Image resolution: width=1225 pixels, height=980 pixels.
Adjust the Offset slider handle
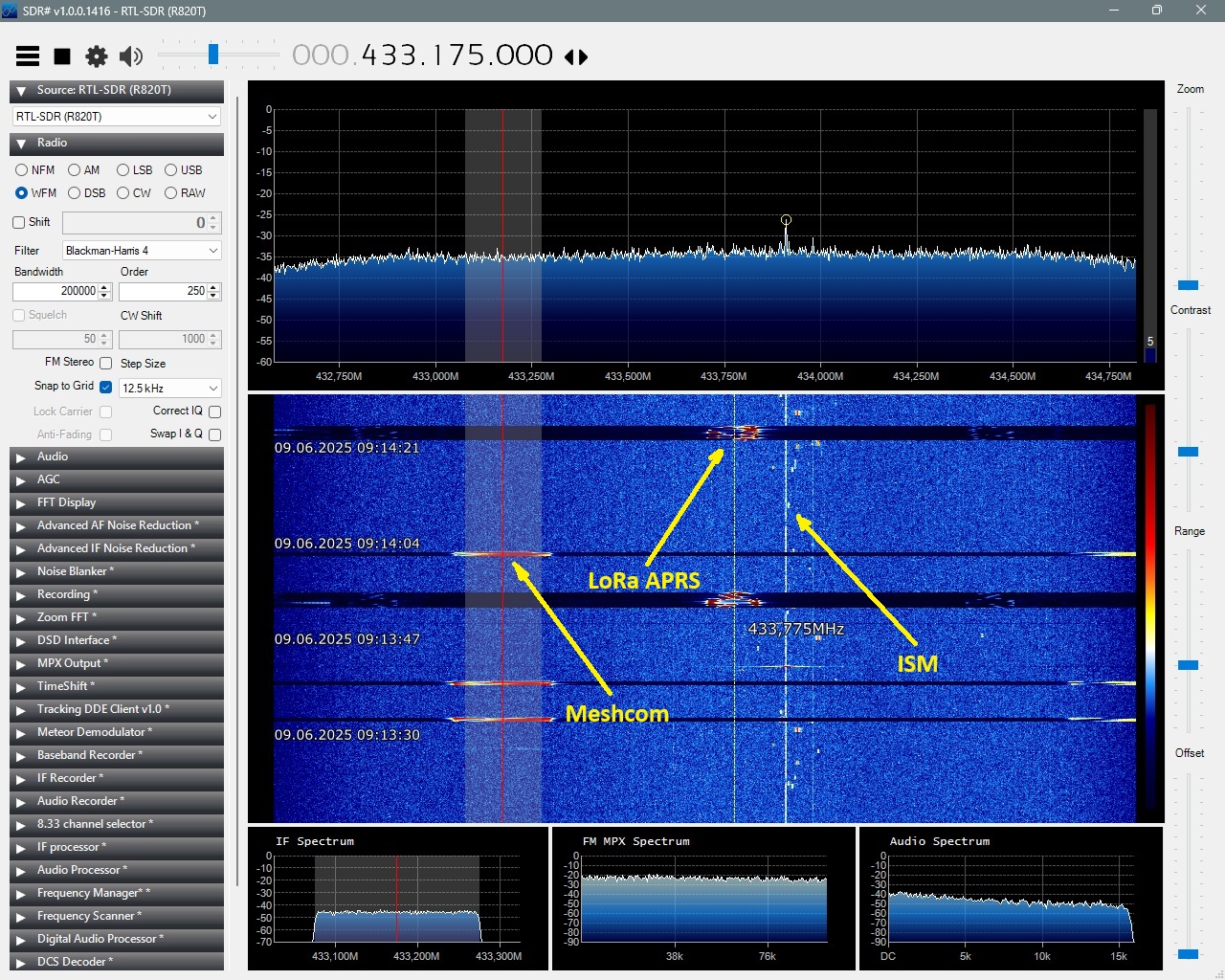[1188, 954]
